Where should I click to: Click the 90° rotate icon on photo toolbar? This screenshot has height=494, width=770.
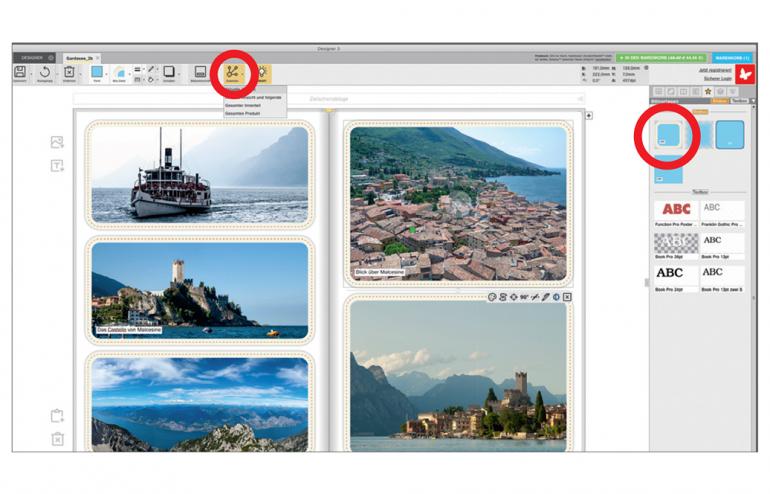(x=524, y=297)
